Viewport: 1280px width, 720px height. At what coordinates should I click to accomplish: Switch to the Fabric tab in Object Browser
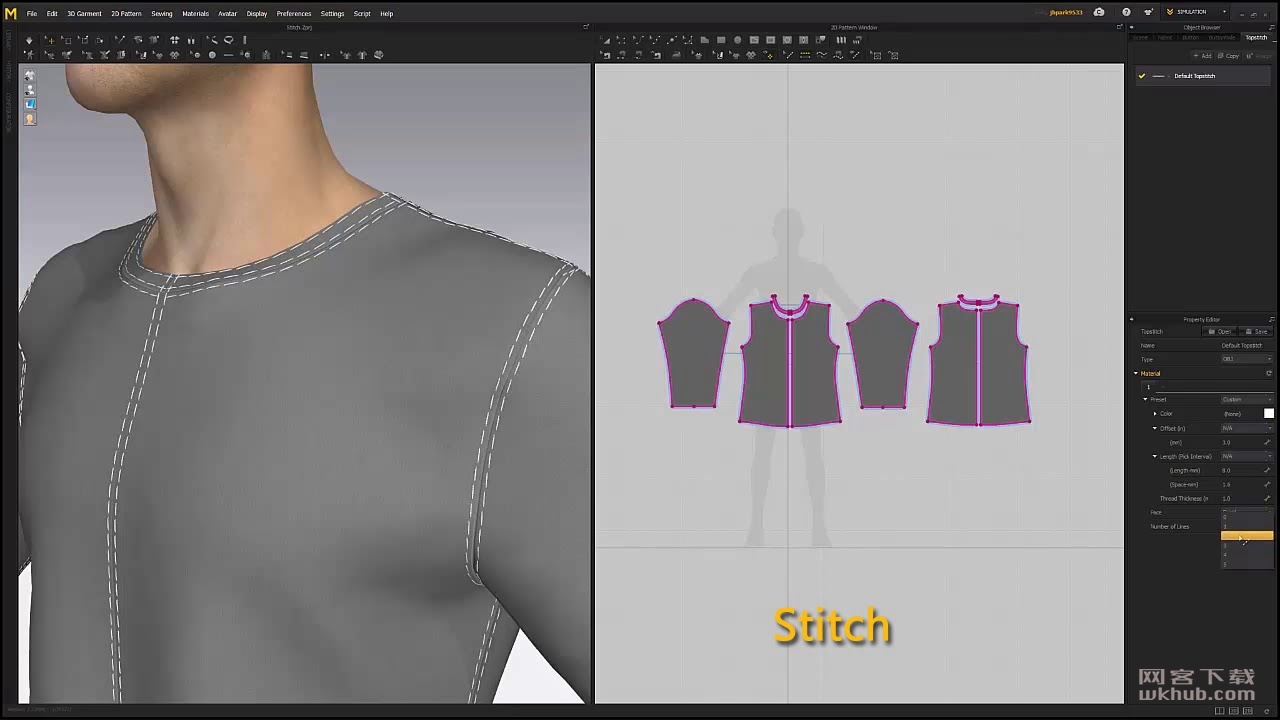(x=1164, y=37)
